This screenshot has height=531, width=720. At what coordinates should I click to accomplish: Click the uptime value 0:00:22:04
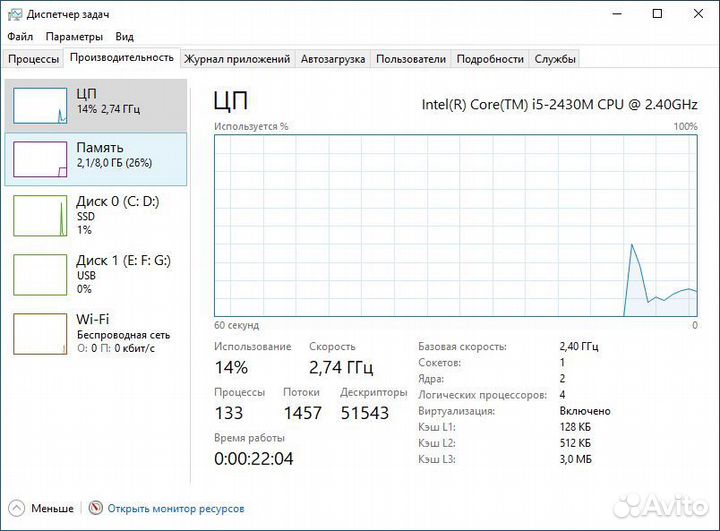click(x=253, y=458)
